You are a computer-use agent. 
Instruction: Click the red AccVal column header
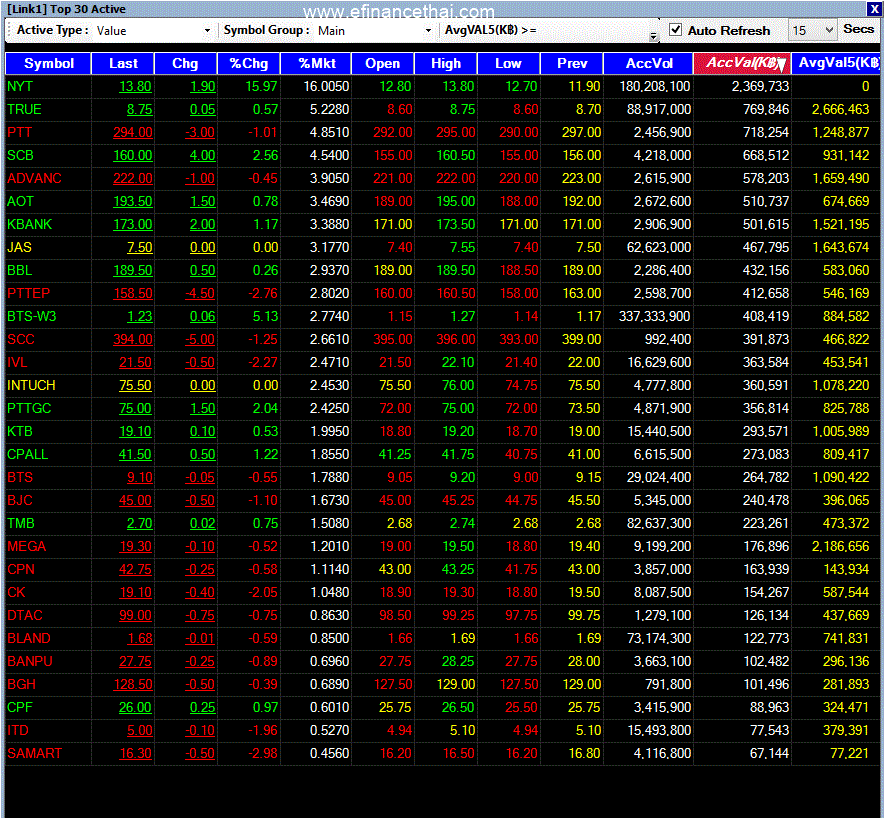pos(742,63)
